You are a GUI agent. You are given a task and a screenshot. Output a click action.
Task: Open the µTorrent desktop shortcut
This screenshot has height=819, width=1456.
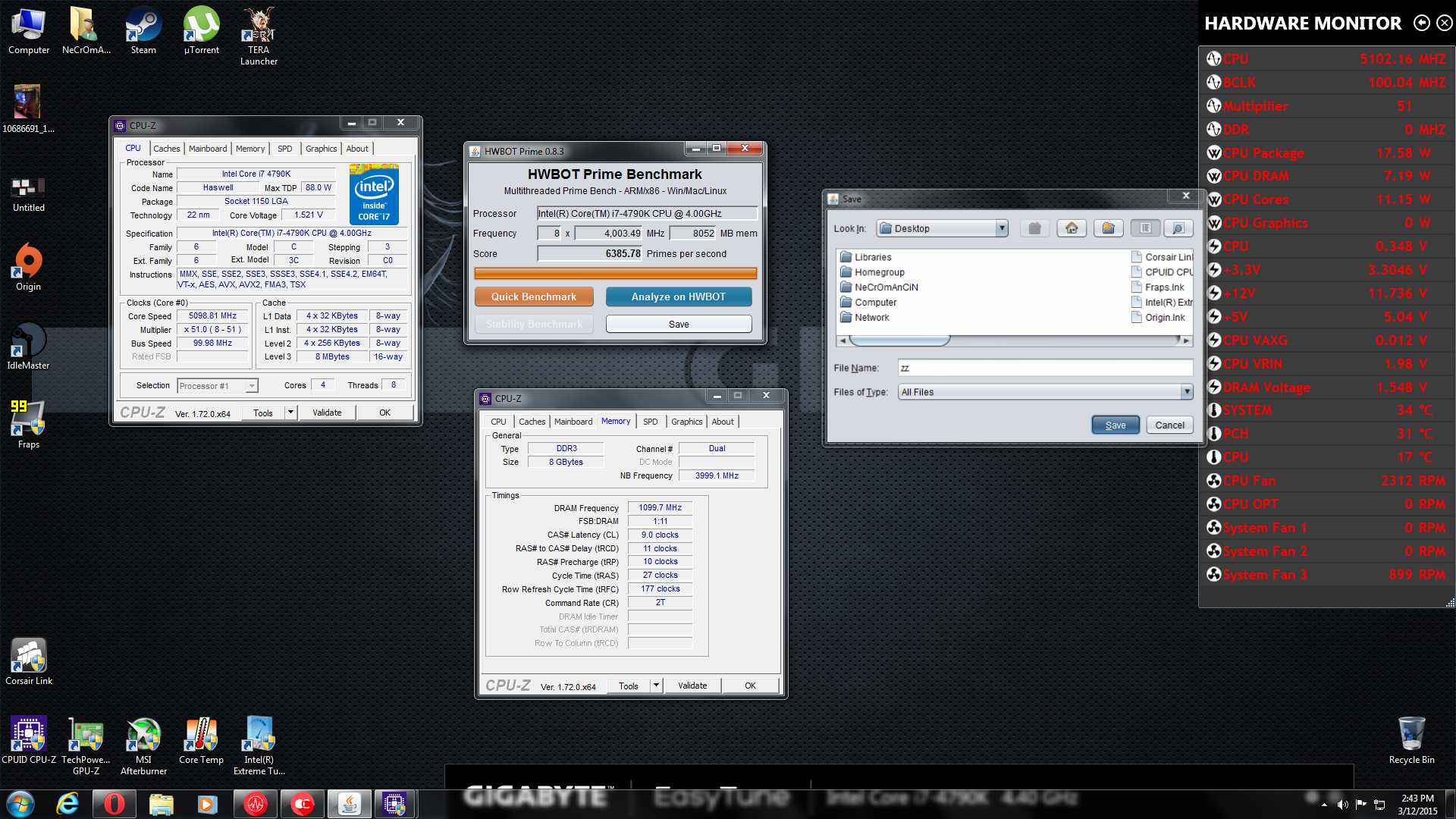[201, 30]
